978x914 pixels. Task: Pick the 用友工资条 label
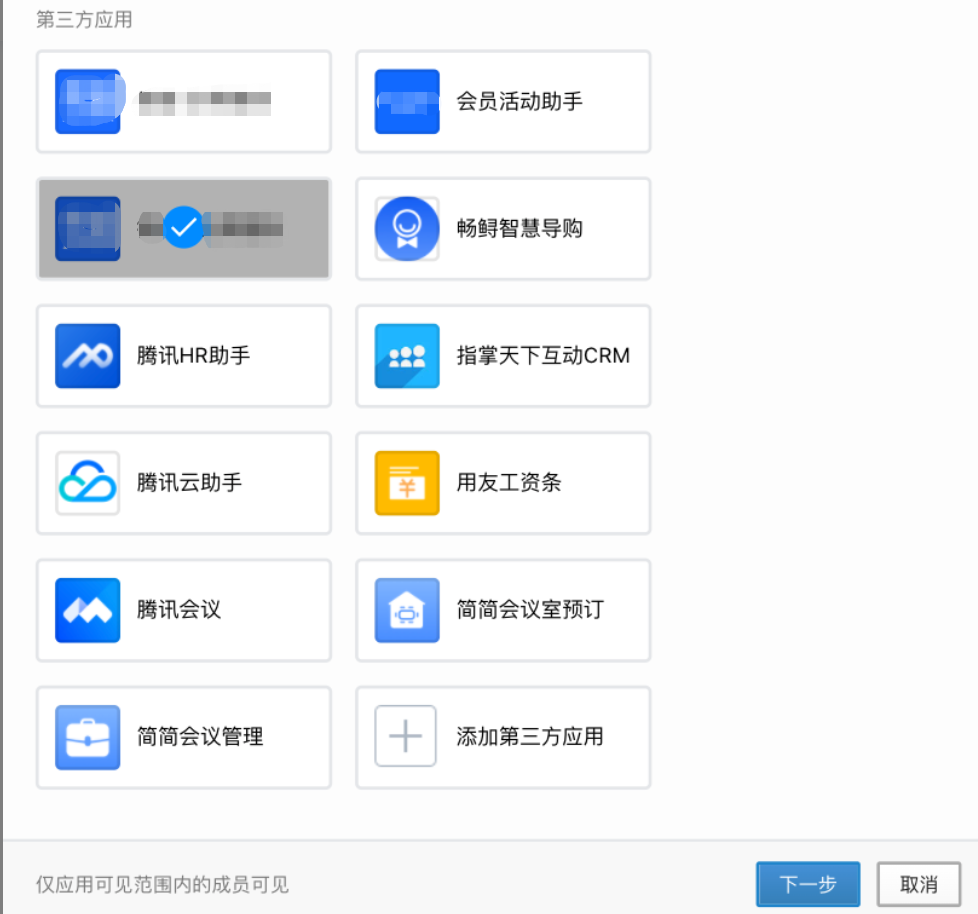(x=508, y=483)
